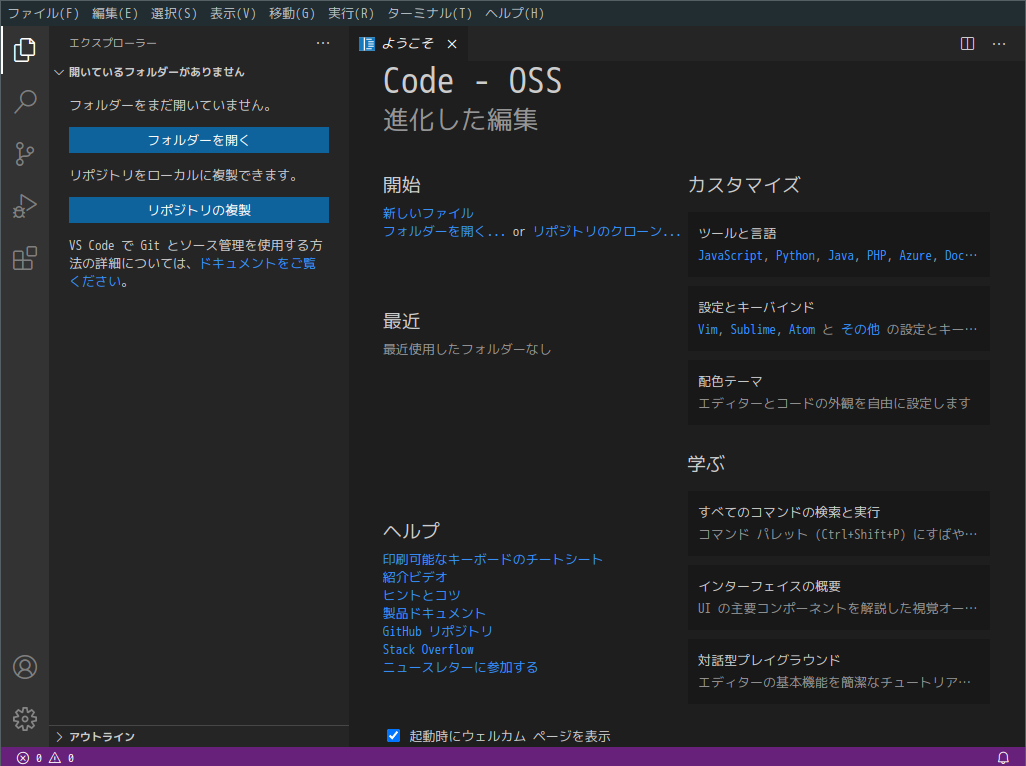Open the 製品ドキュメント link
This screenshot has width=1026, height=766.
pyautogui.click(x=434, y=613)
